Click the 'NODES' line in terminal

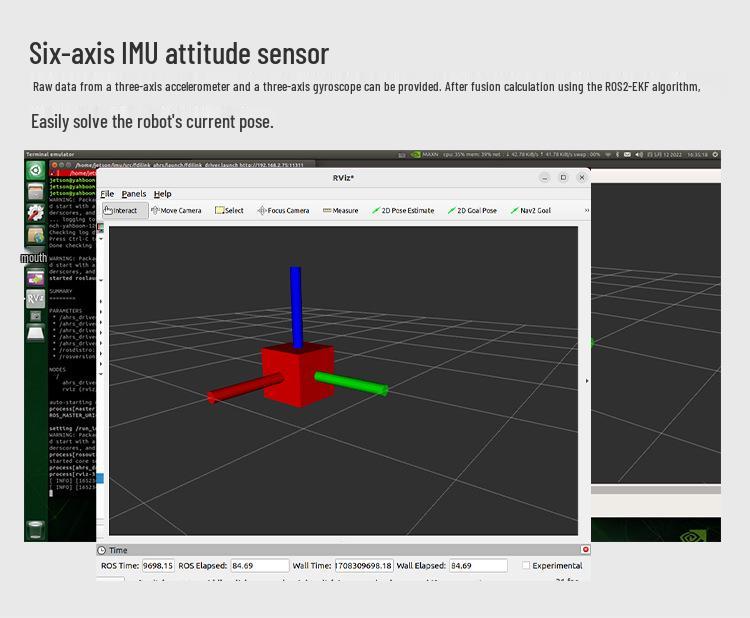[57, 370]
